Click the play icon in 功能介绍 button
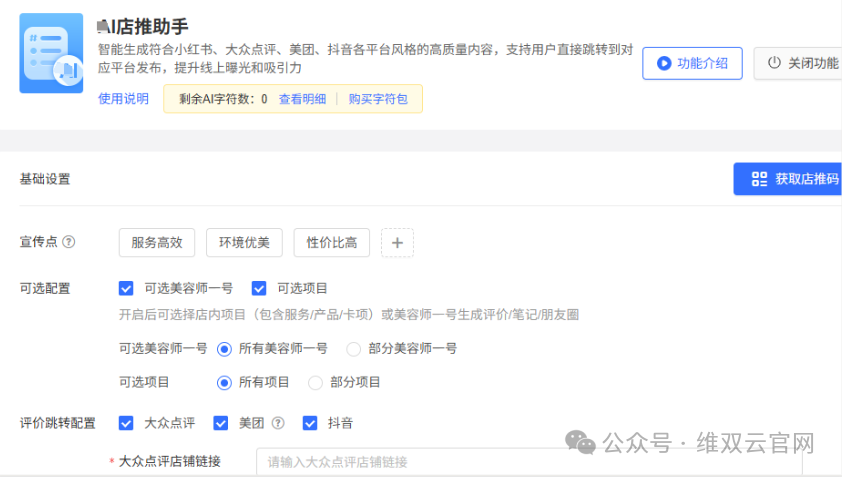 664,63
